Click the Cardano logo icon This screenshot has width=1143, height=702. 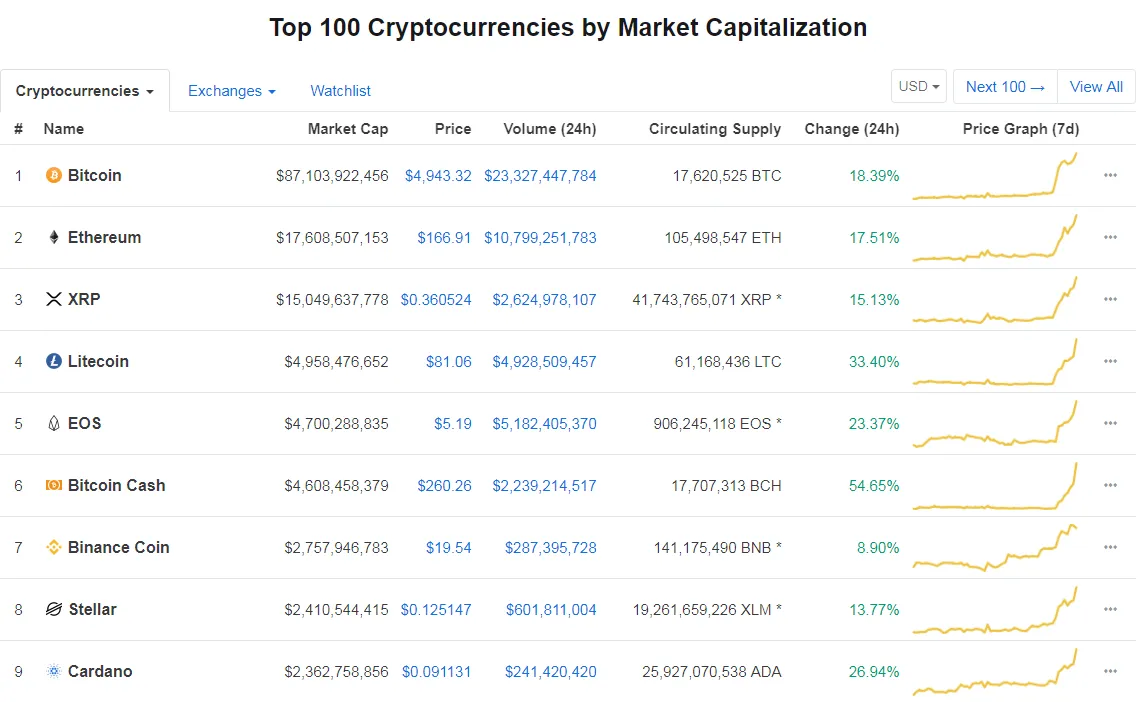54,672
